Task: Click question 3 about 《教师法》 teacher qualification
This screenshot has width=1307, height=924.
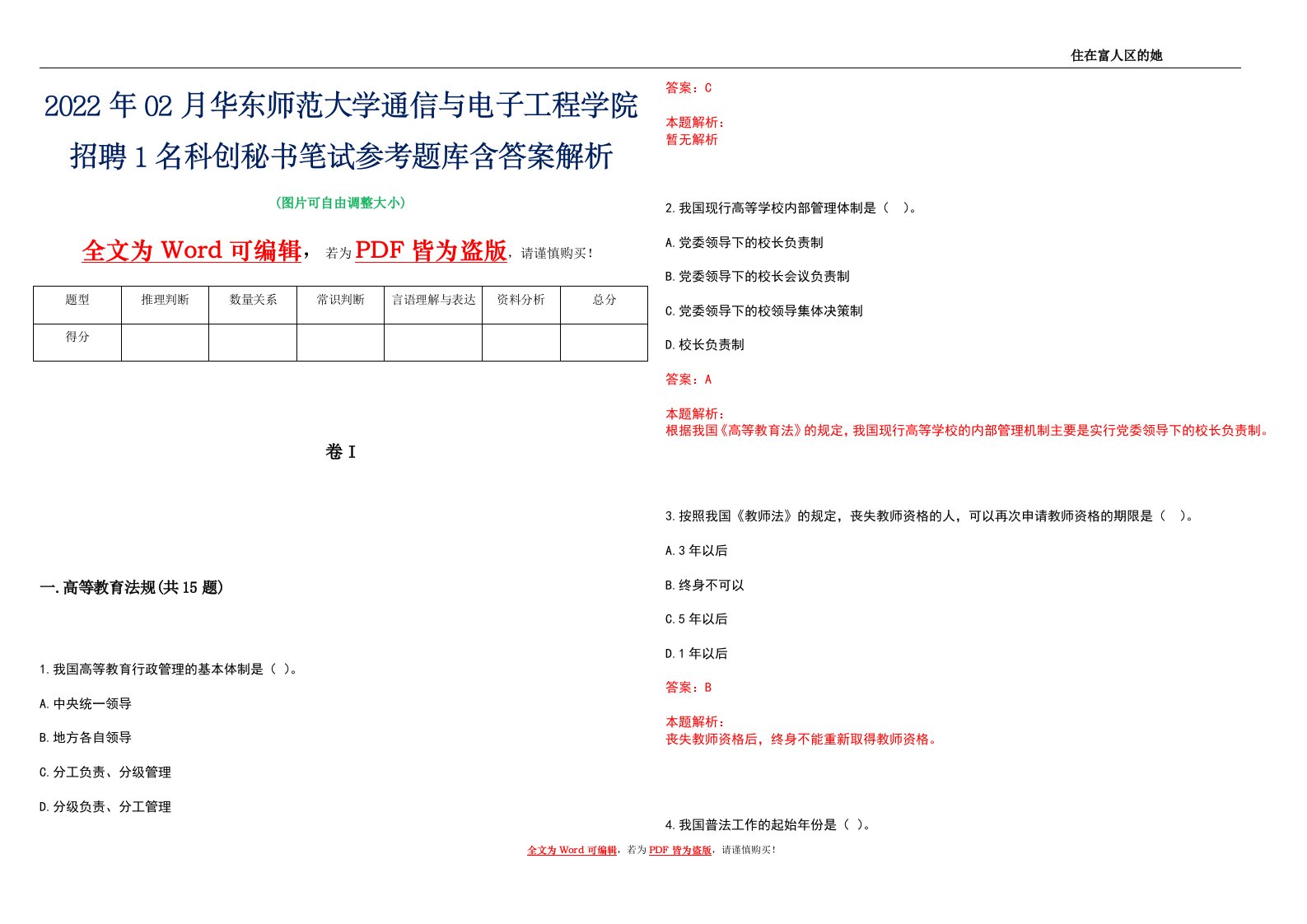Action: [929, 516]
